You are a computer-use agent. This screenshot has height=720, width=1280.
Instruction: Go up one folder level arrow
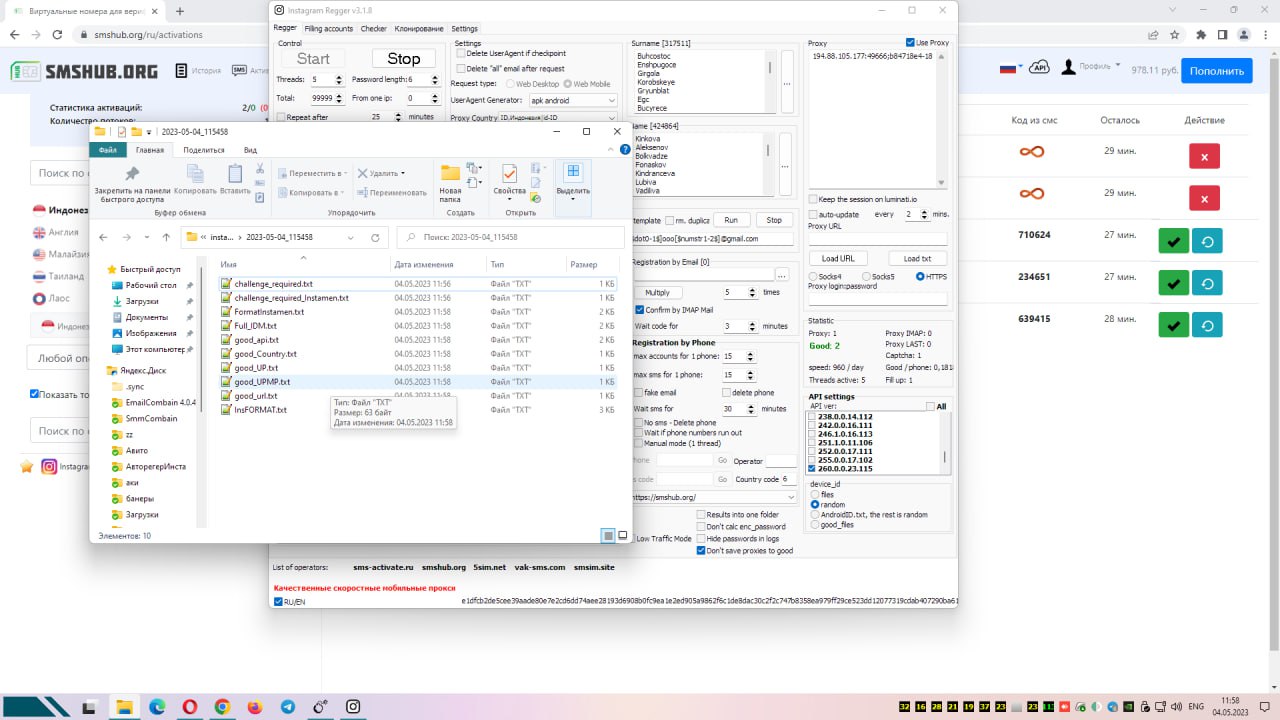pyautogui.click(x=166, y=238)
